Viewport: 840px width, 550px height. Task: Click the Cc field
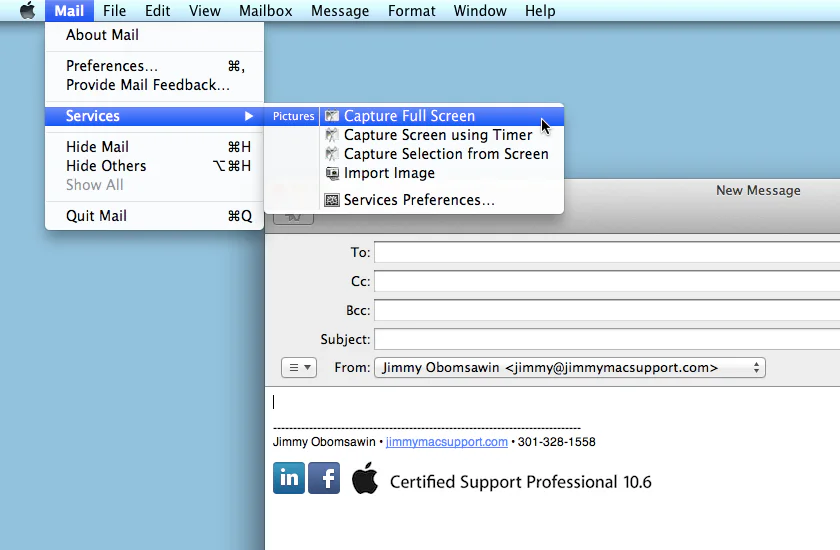tap(607, 281)
